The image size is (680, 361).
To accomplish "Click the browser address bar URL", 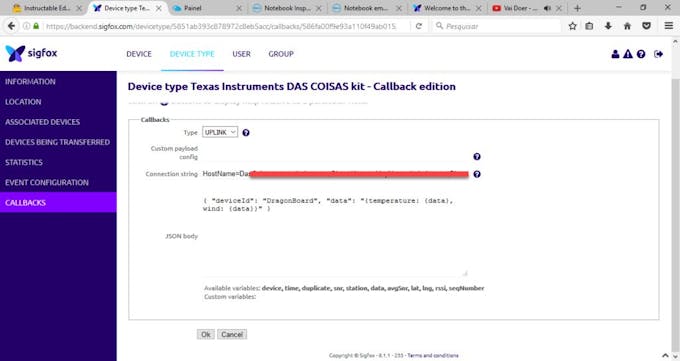I will click(221, 26).
